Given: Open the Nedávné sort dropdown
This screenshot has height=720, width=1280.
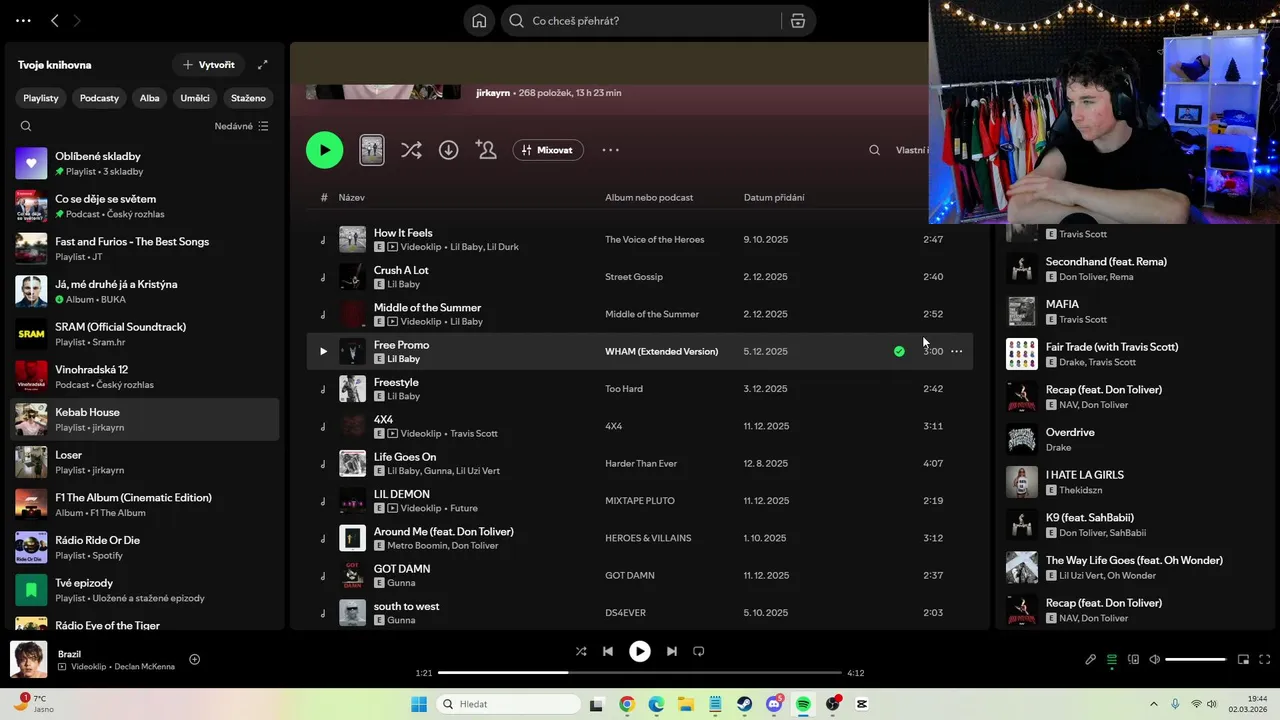Looking at the screenshot, I should [x=241, y=126].
